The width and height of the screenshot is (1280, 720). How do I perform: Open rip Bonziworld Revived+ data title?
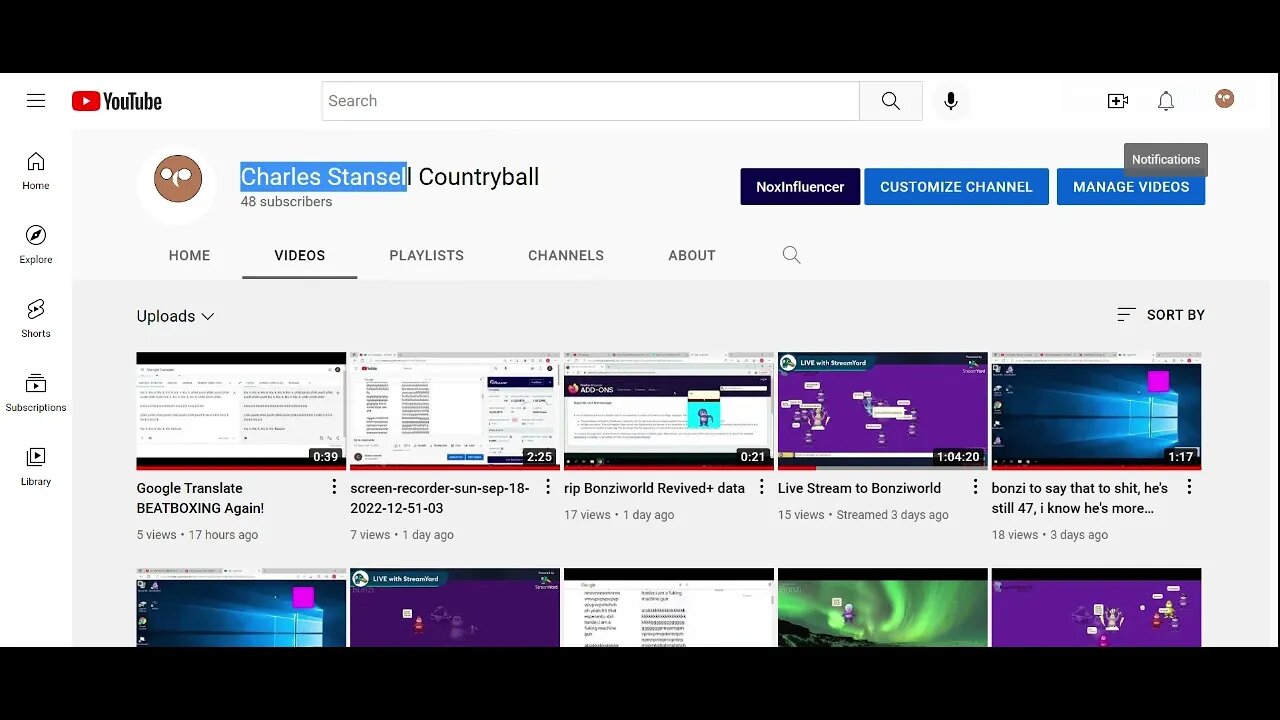(x=654, y=488)
